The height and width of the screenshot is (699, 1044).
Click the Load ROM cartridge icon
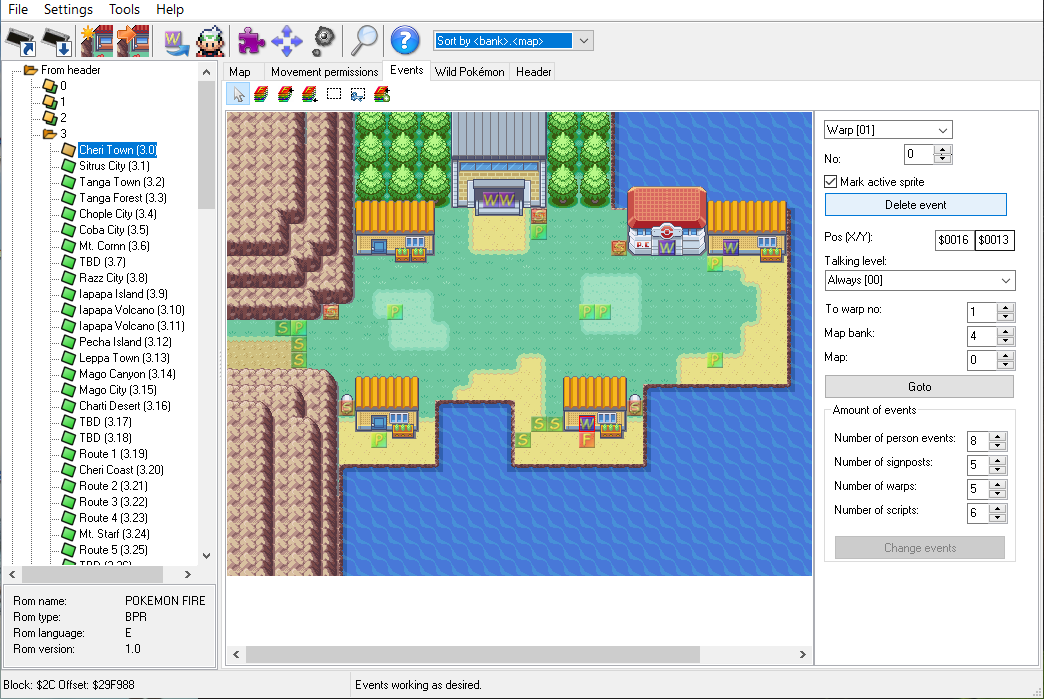21,41
